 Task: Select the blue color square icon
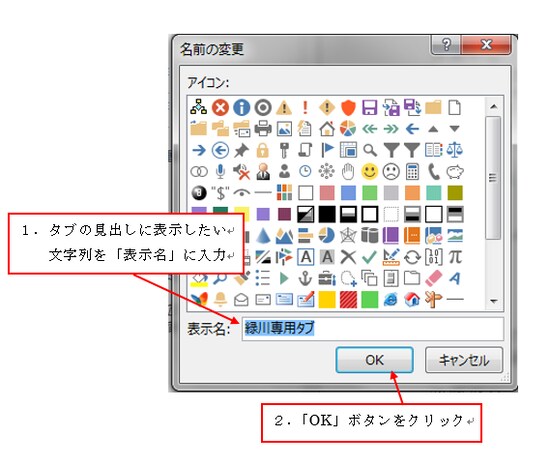(x=348, y=193)
